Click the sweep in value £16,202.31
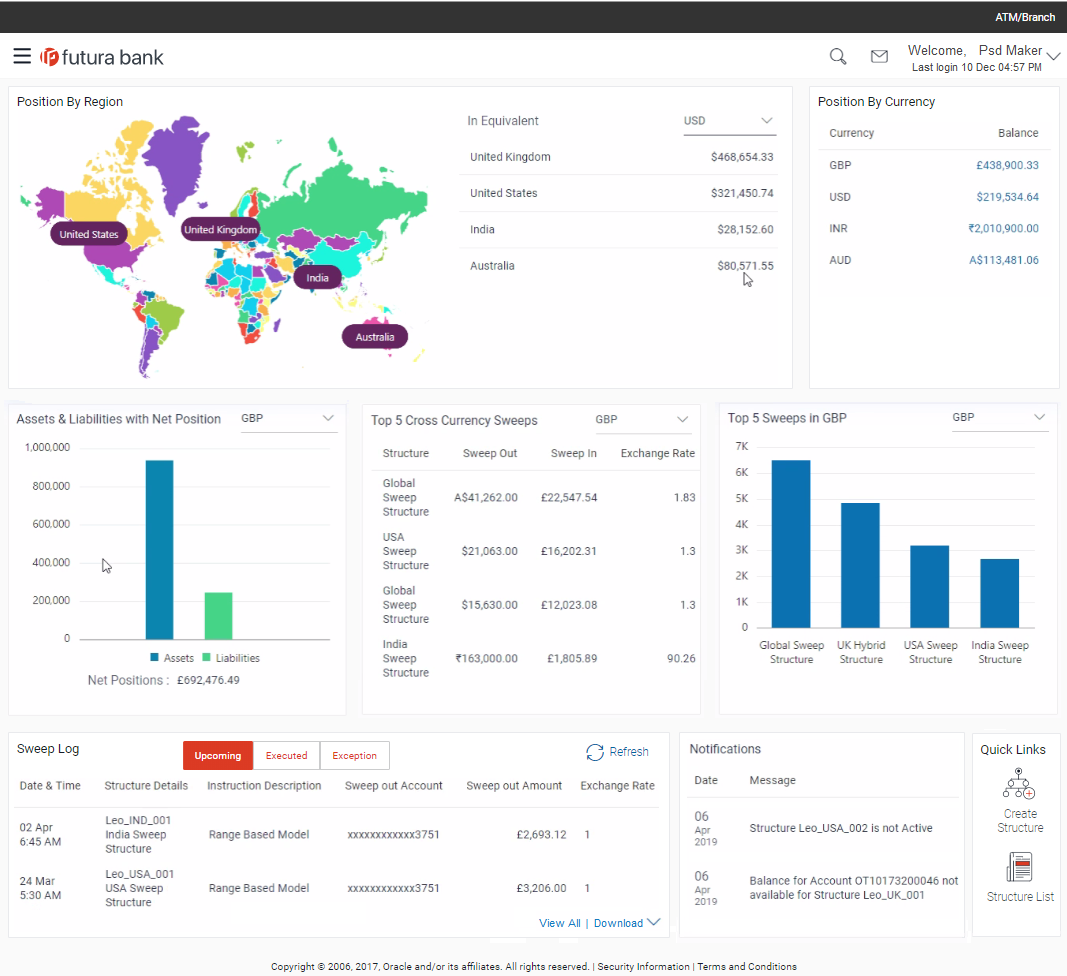The height and width of the screenshot is (976, 1067). (569, 551)
